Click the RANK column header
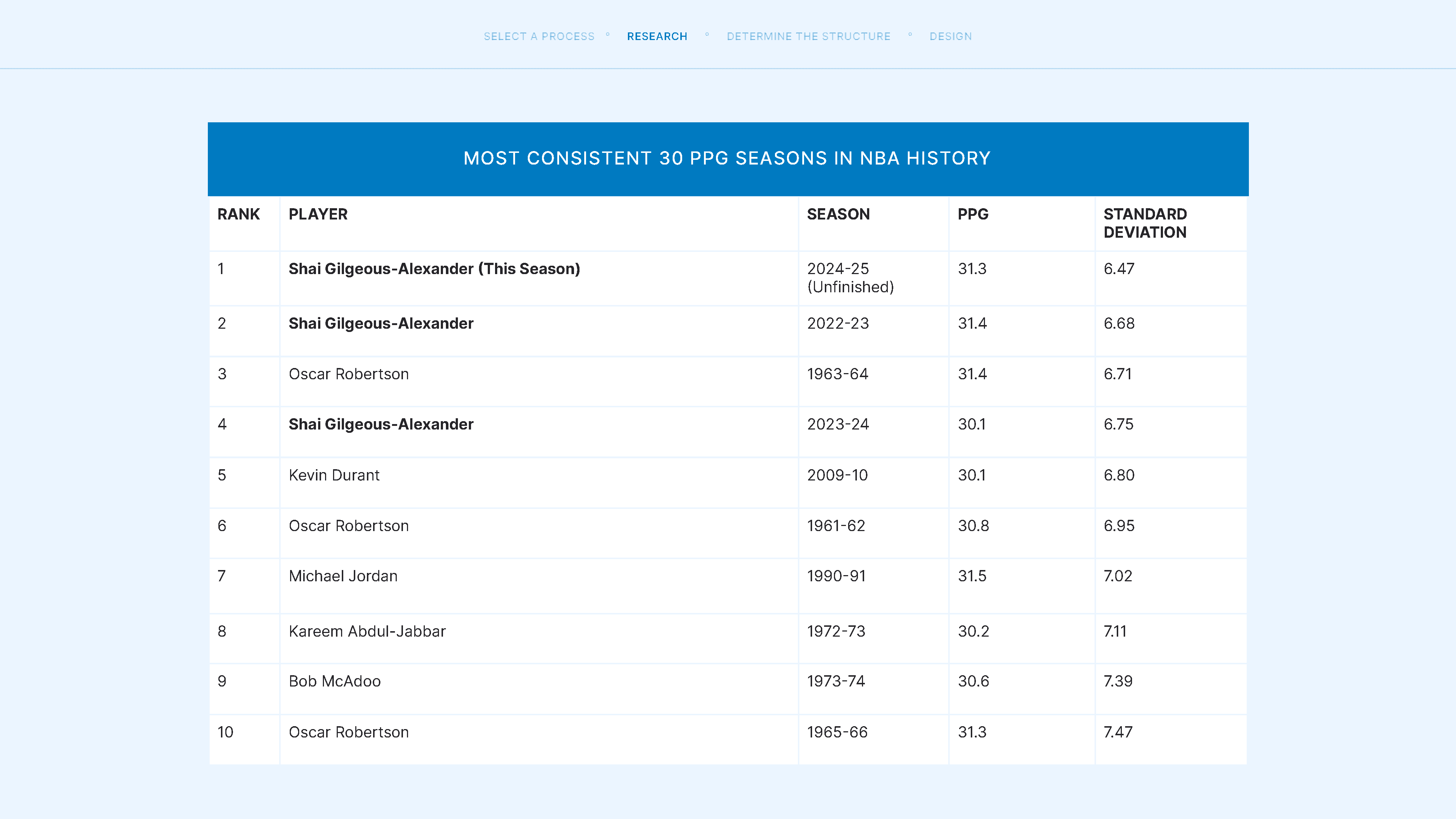The image size is (1456, 819). 238,214
